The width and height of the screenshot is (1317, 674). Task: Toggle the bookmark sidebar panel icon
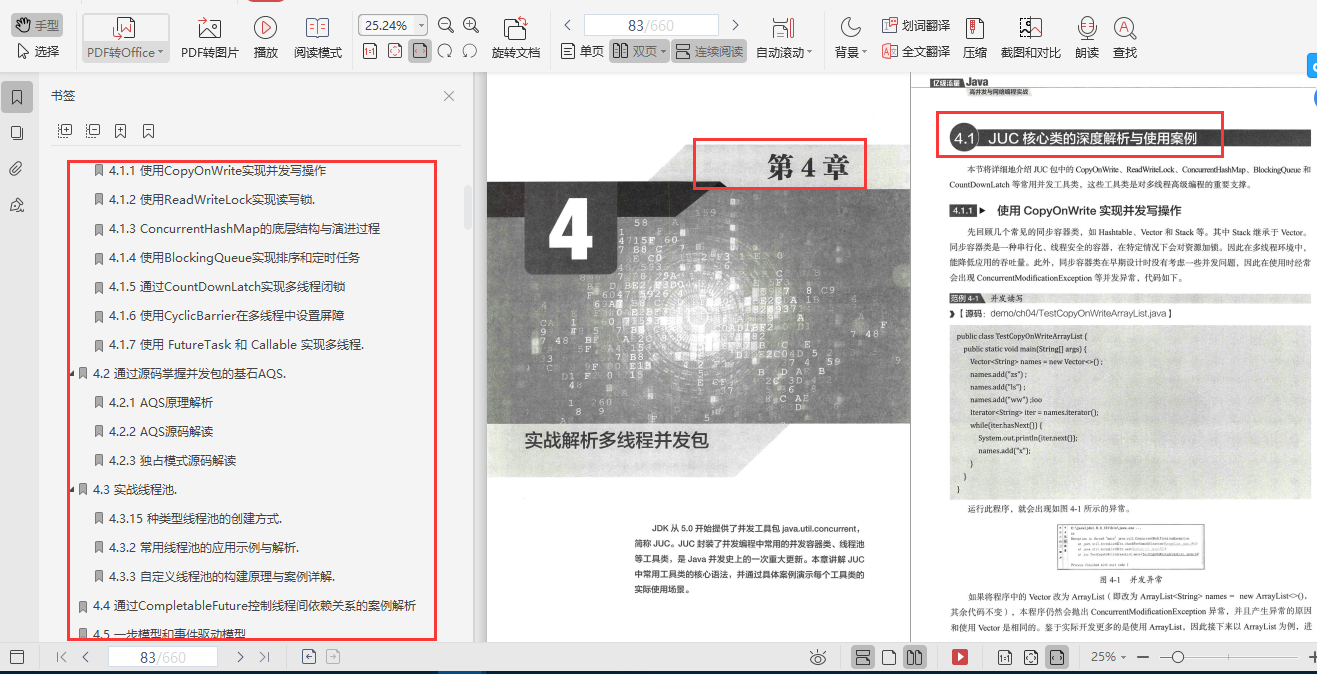(16, 97)
